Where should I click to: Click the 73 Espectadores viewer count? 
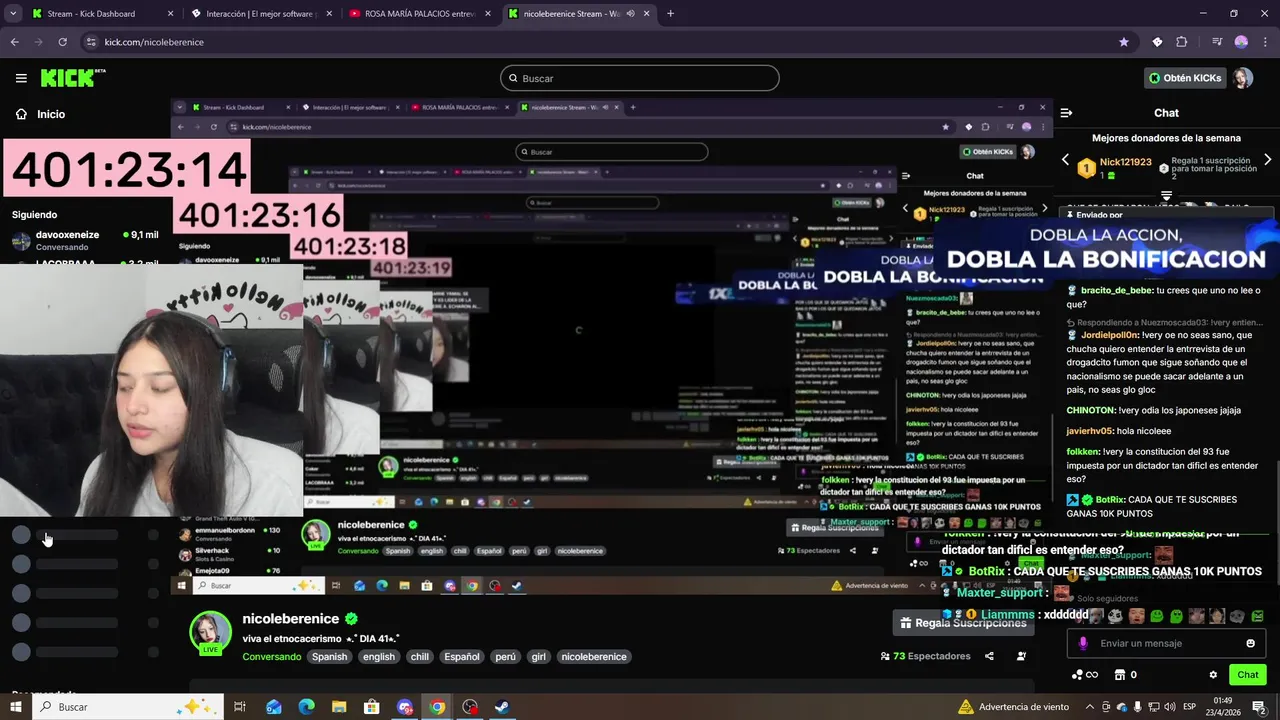pos(925,656)
